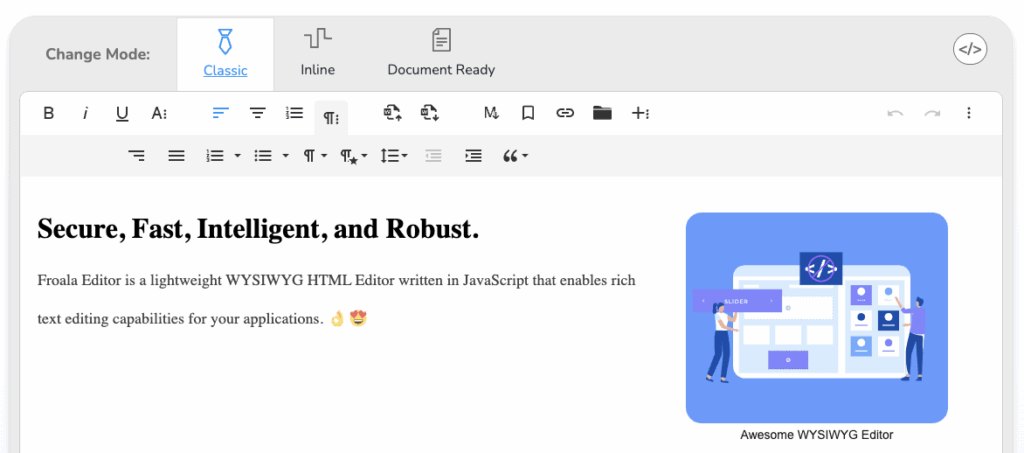The image size is (1024, 453).
Task: Click the ordered list button in second row
Action: pos(215,155)
